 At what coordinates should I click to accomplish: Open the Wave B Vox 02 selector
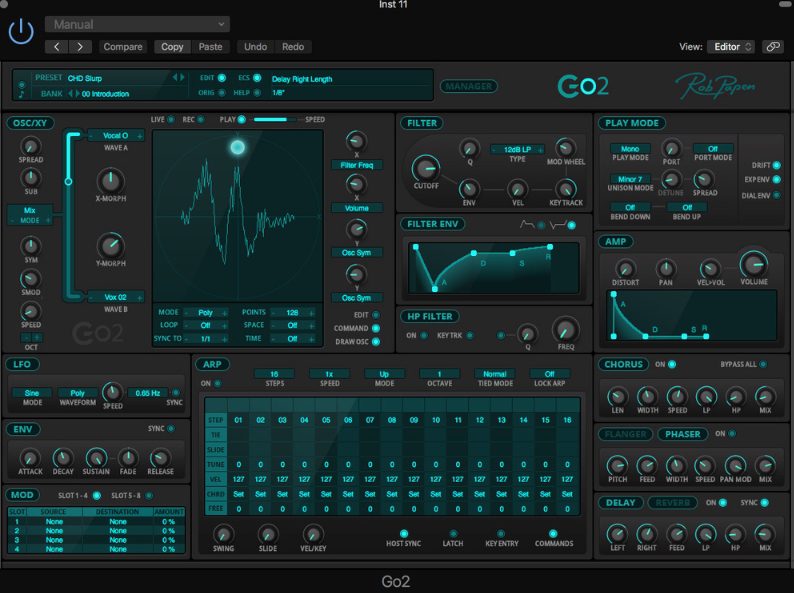[x=115, y=297]
